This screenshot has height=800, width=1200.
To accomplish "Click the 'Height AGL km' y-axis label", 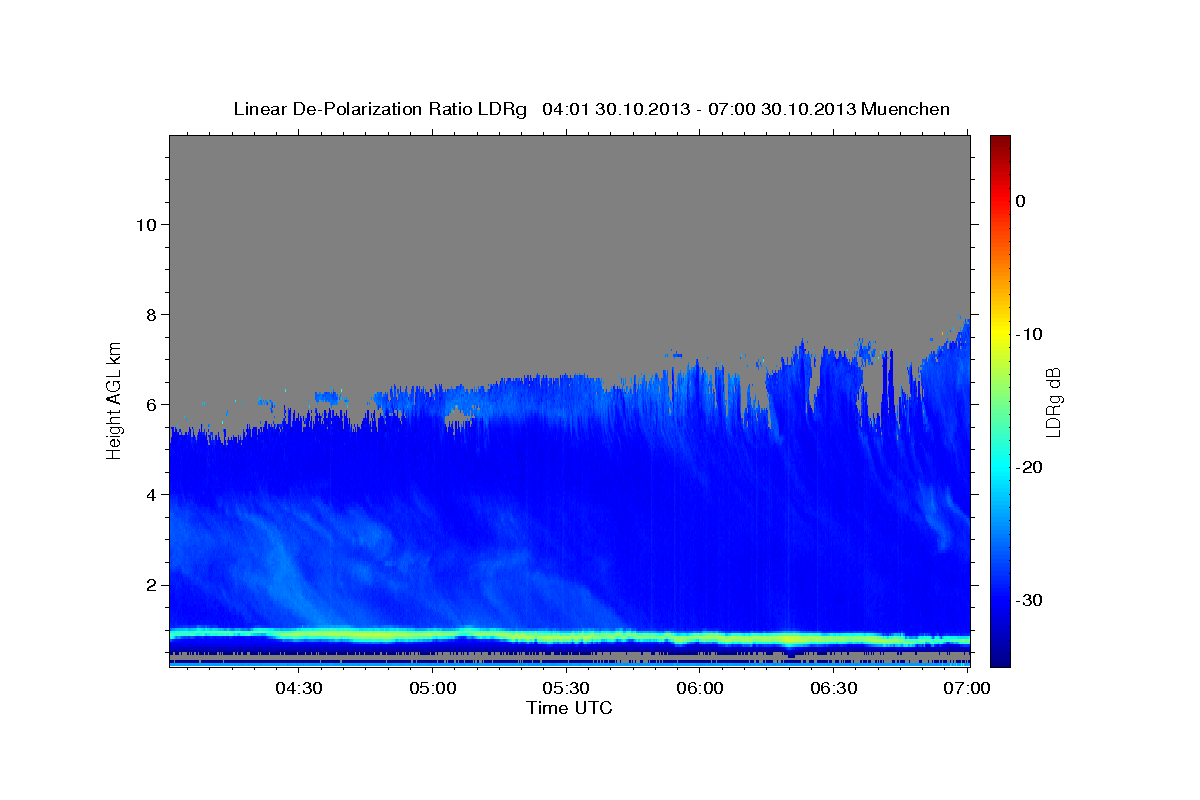I will tap(115, 401).
